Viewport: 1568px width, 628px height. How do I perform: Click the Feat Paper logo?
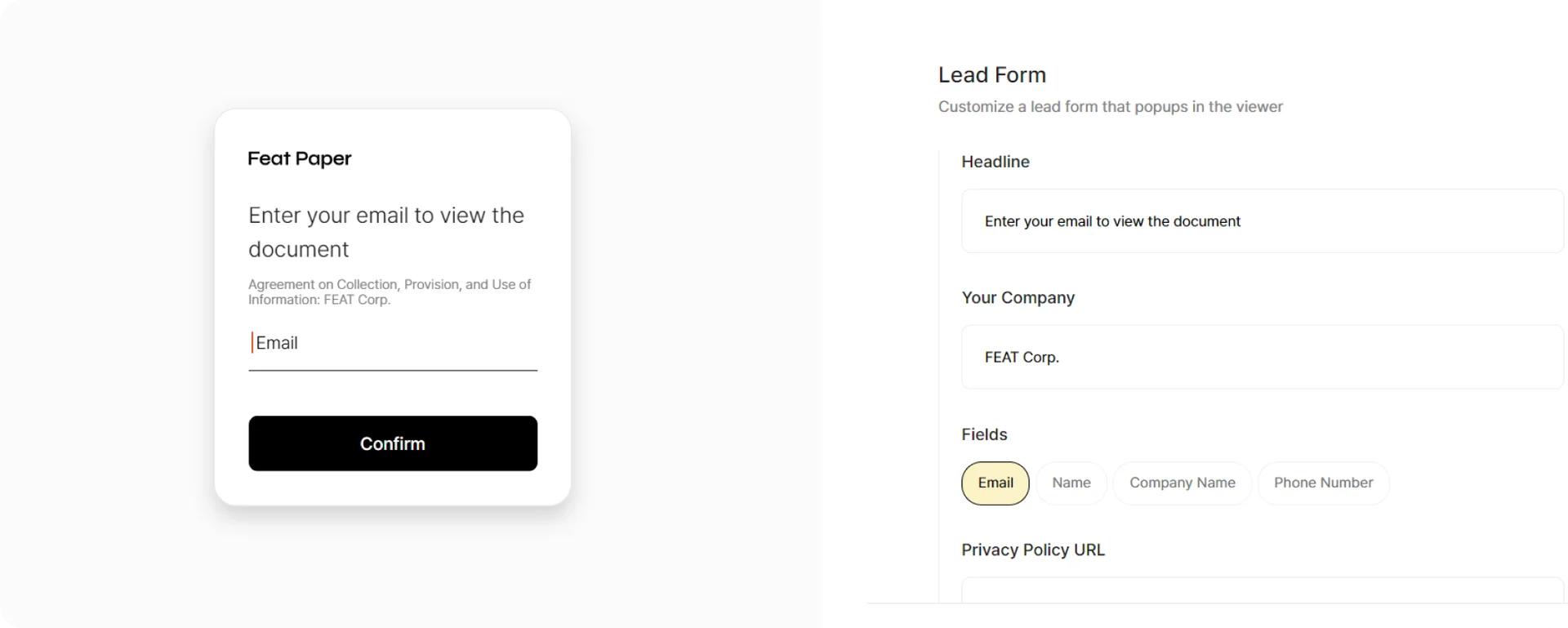(x=299, y=158)
